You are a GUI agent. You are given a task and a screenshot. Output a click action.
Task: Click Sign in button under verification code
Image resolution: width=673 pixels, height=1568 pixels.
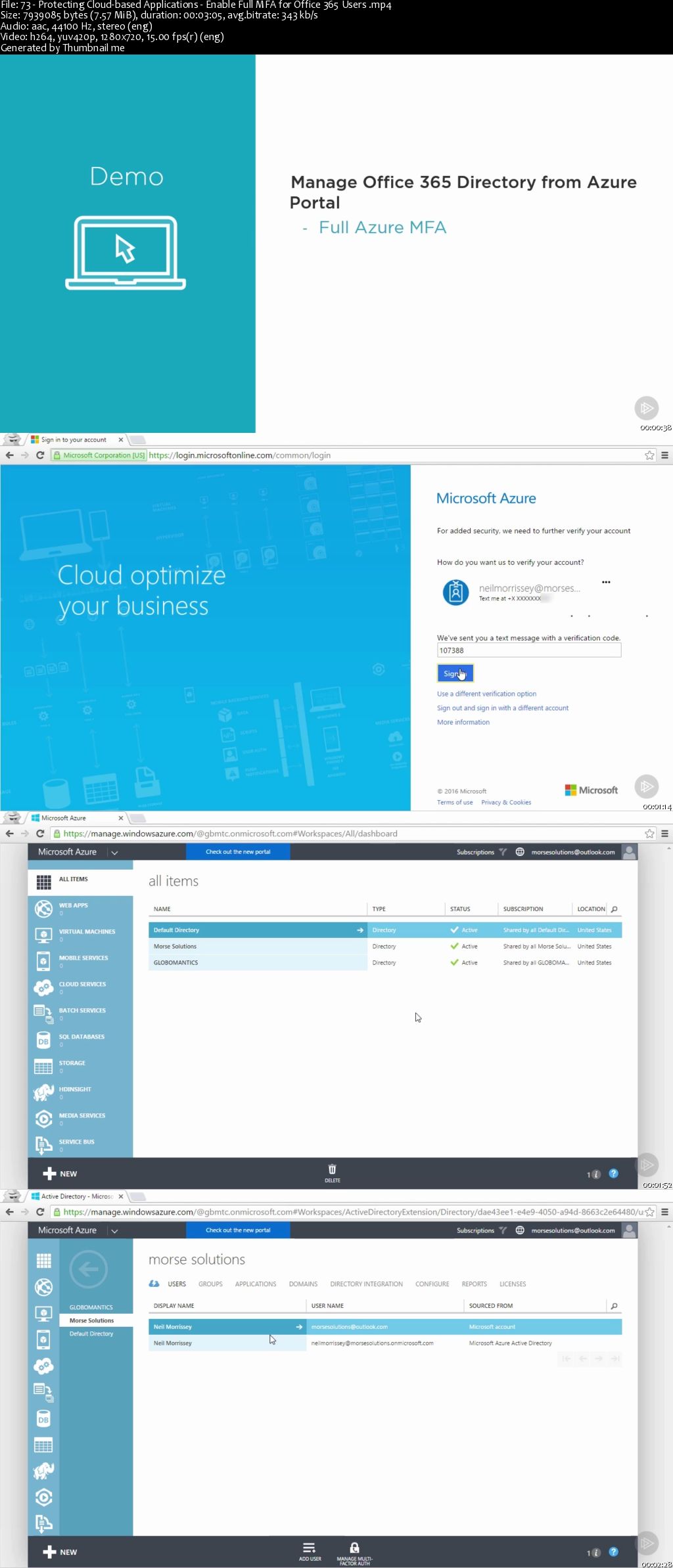click(455, 673)
